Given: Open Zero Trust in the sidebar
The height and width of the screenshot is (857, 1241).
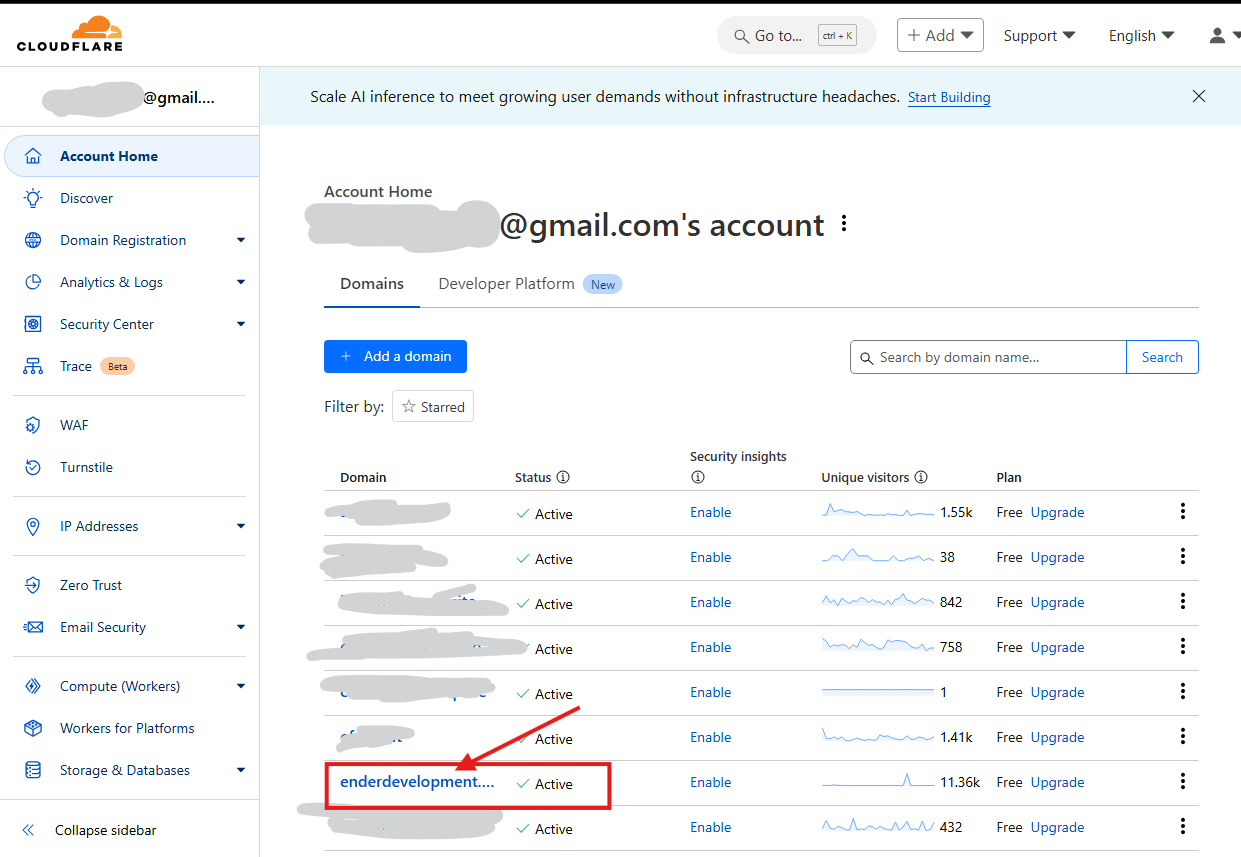Looking at the screenshot, I should tap(91, 585).
